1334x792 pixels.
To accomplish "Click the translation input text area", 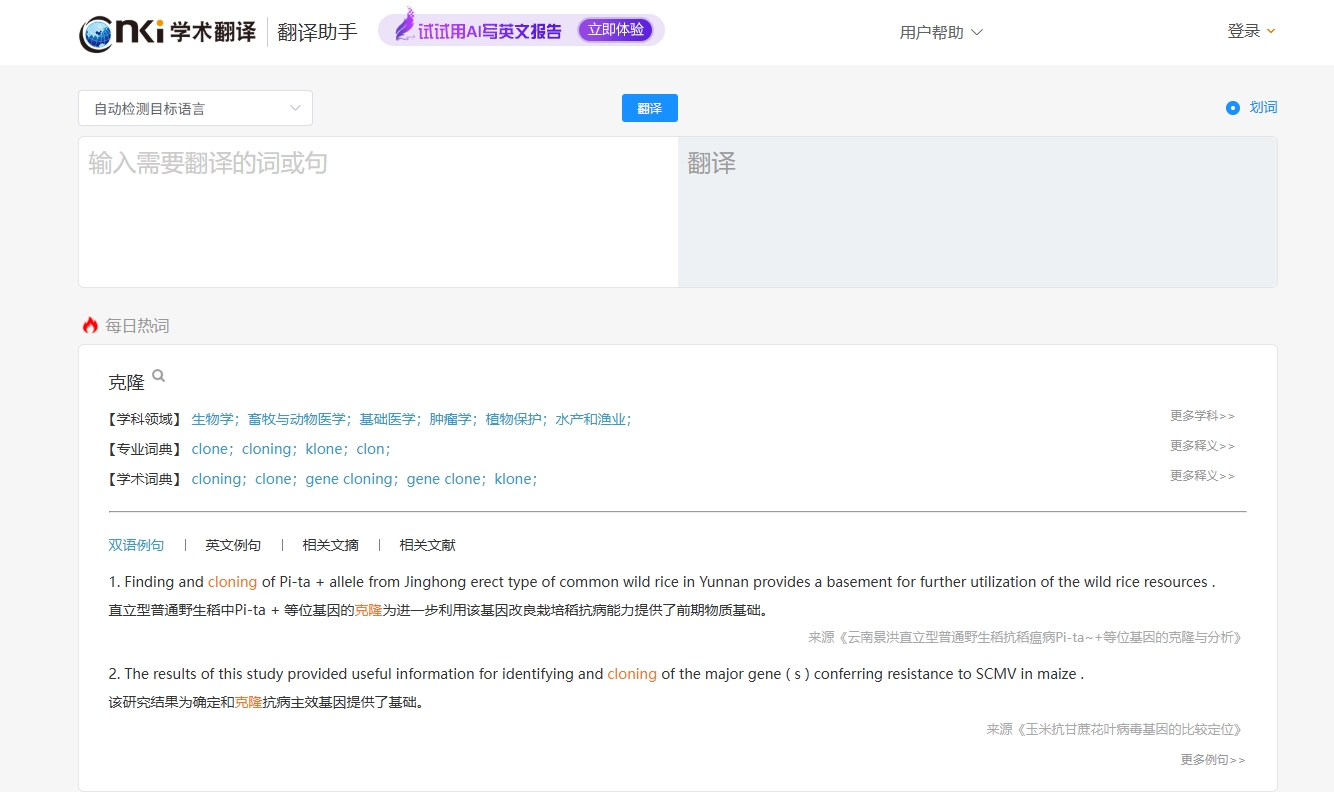I will coord(377,210).
